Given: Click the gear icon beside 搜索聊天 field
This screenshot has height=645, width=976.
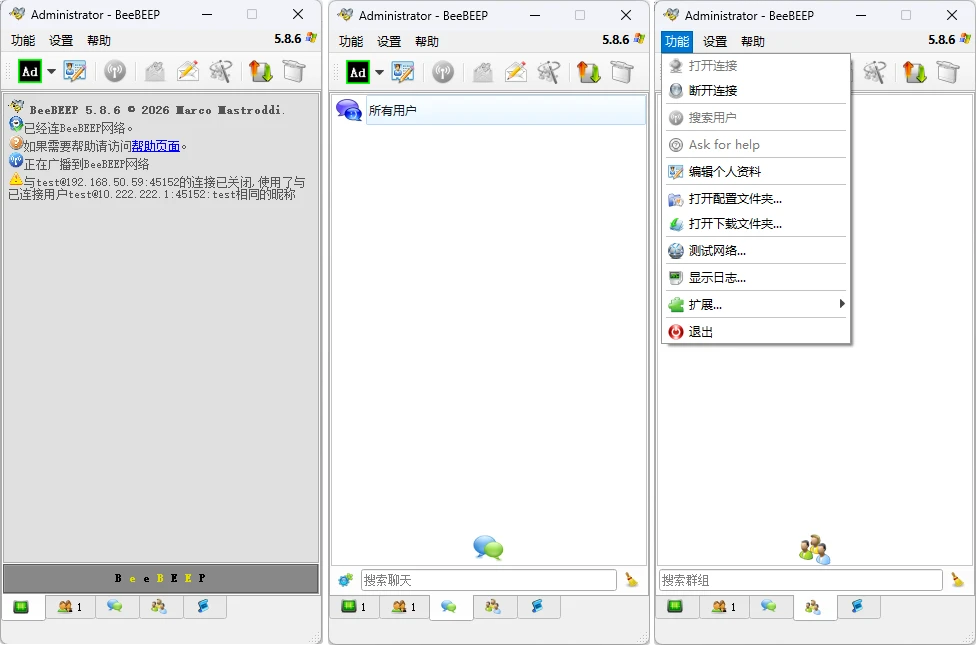Looking at the screenshot, I should 345,580.
